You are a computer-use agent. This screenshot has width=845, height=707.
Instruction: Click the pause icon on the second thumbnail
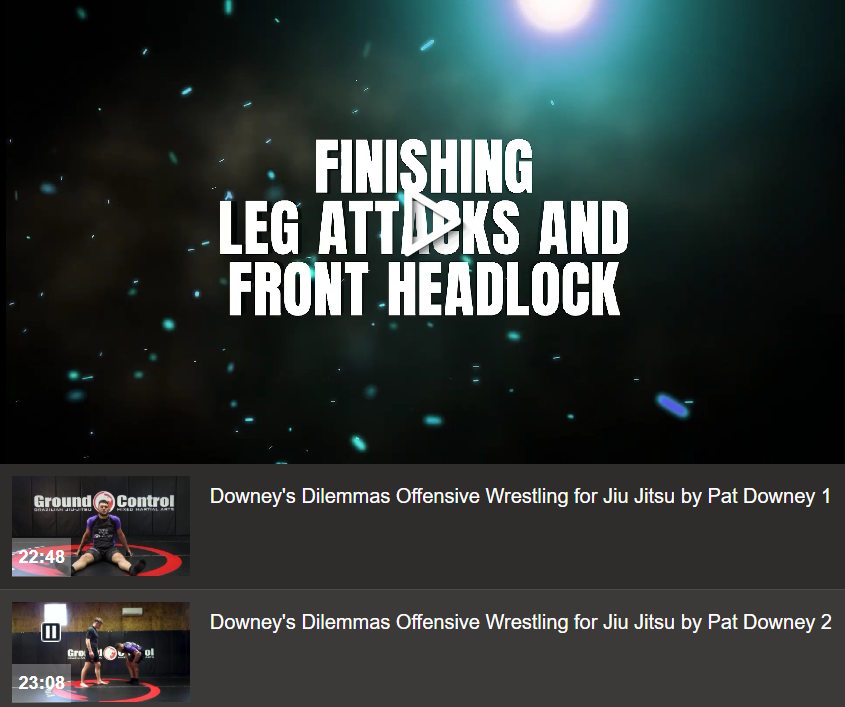coord(51,632)
